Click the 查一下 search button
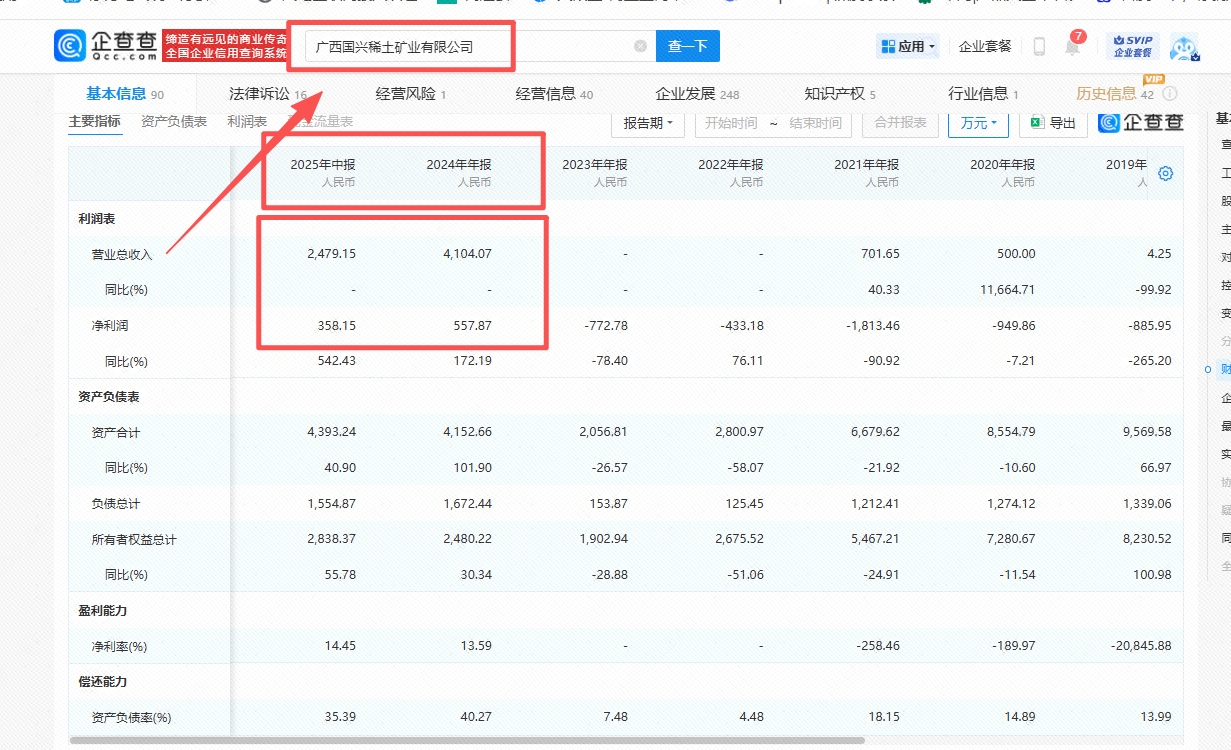This screenshot has width=1231, height=750. pyautogui.click(x=687, y=46)
